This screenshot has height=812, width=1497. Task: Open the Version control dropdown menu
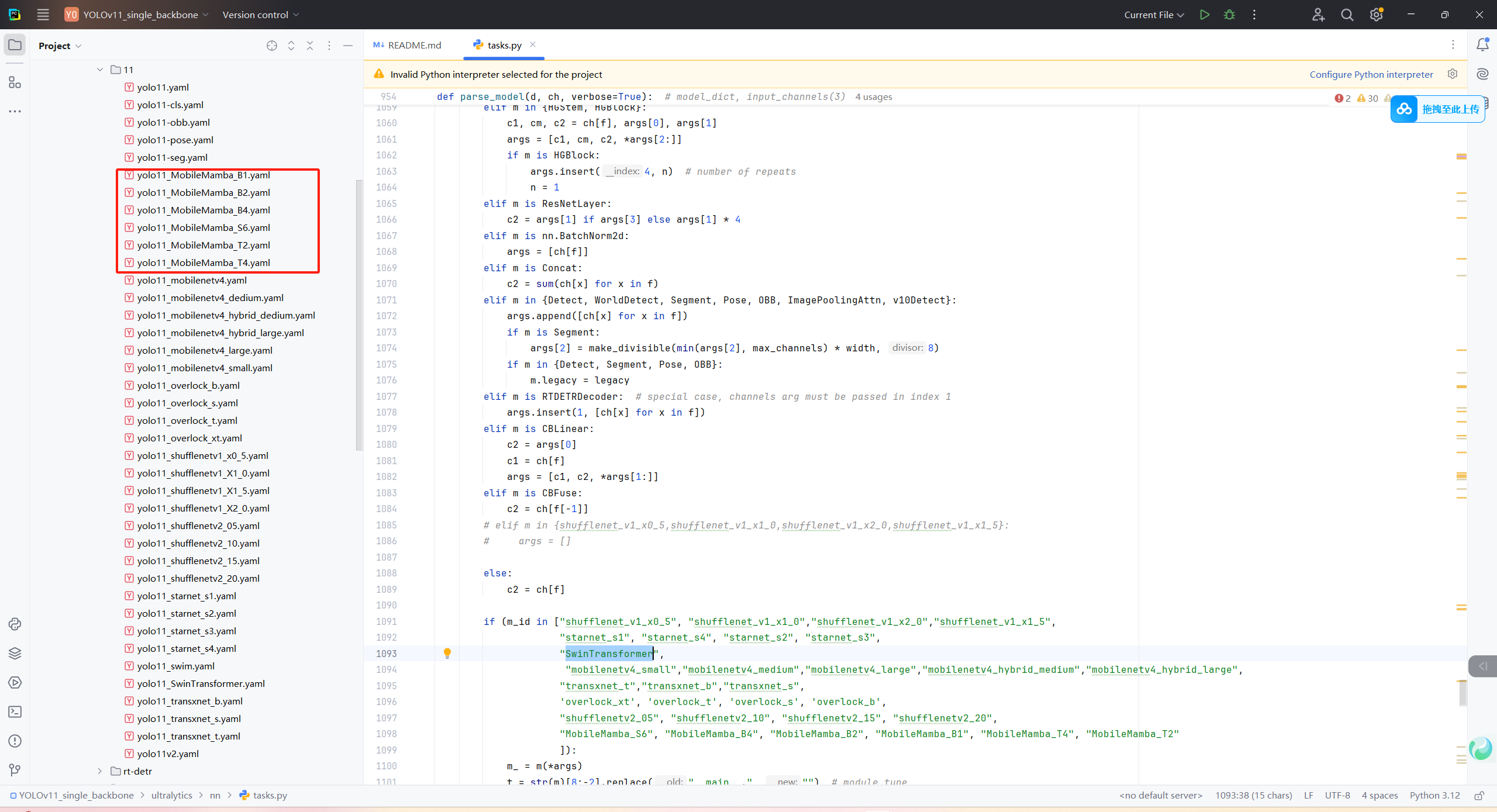[260, 15]
